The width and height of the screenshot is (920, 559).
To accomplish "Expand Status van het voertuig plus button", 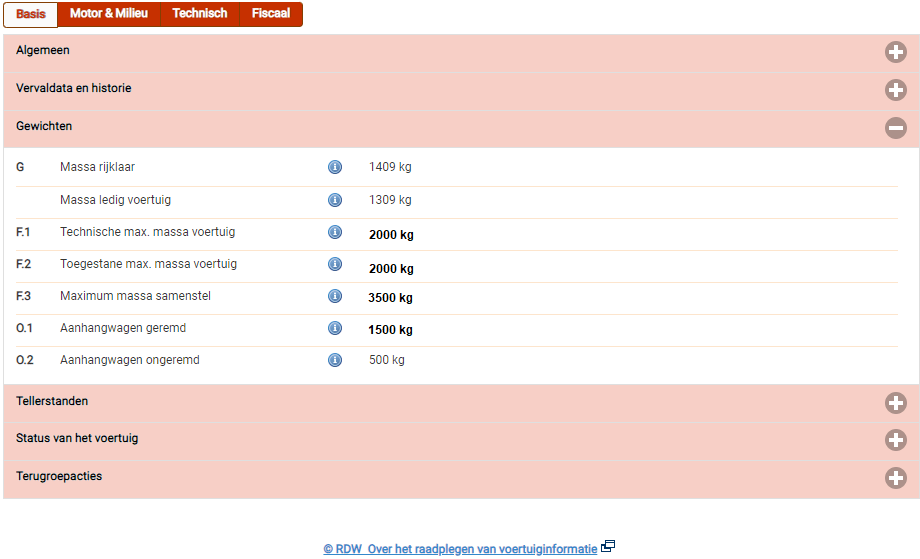I will pyautogui.click(x=895, y=440).
